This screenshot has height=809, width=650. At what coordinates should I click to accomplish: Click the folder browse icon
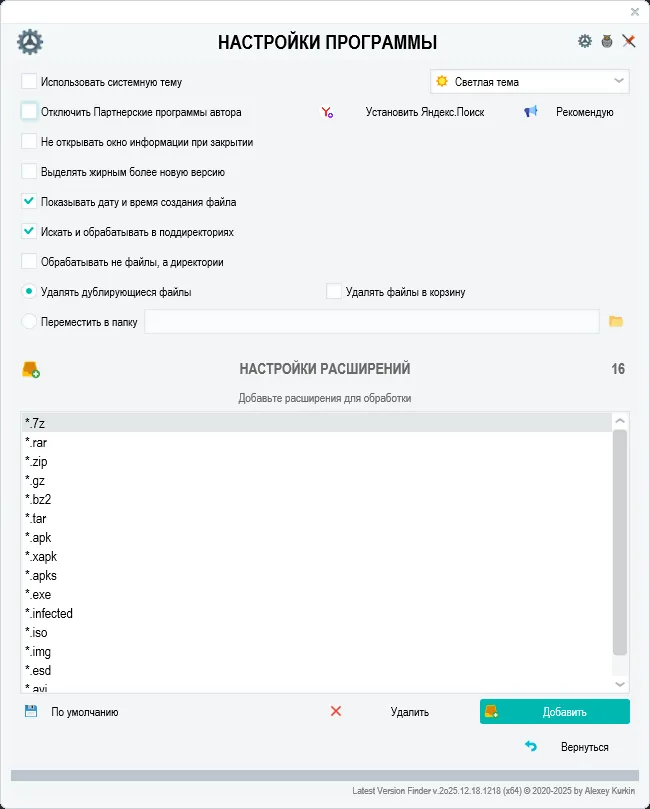point(616,321)
